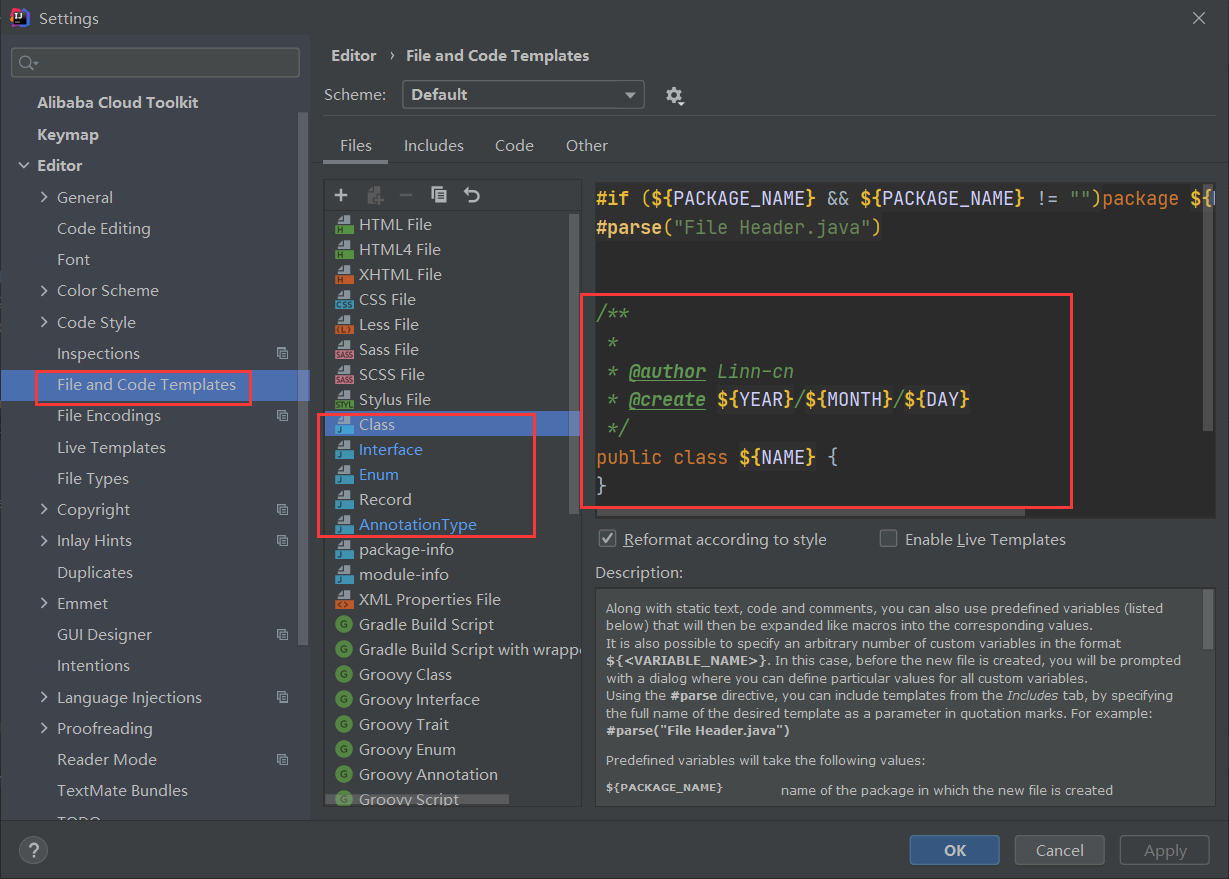Click the Revert to original template icon
Screen dimensions: 1229x879
(472, 195)
